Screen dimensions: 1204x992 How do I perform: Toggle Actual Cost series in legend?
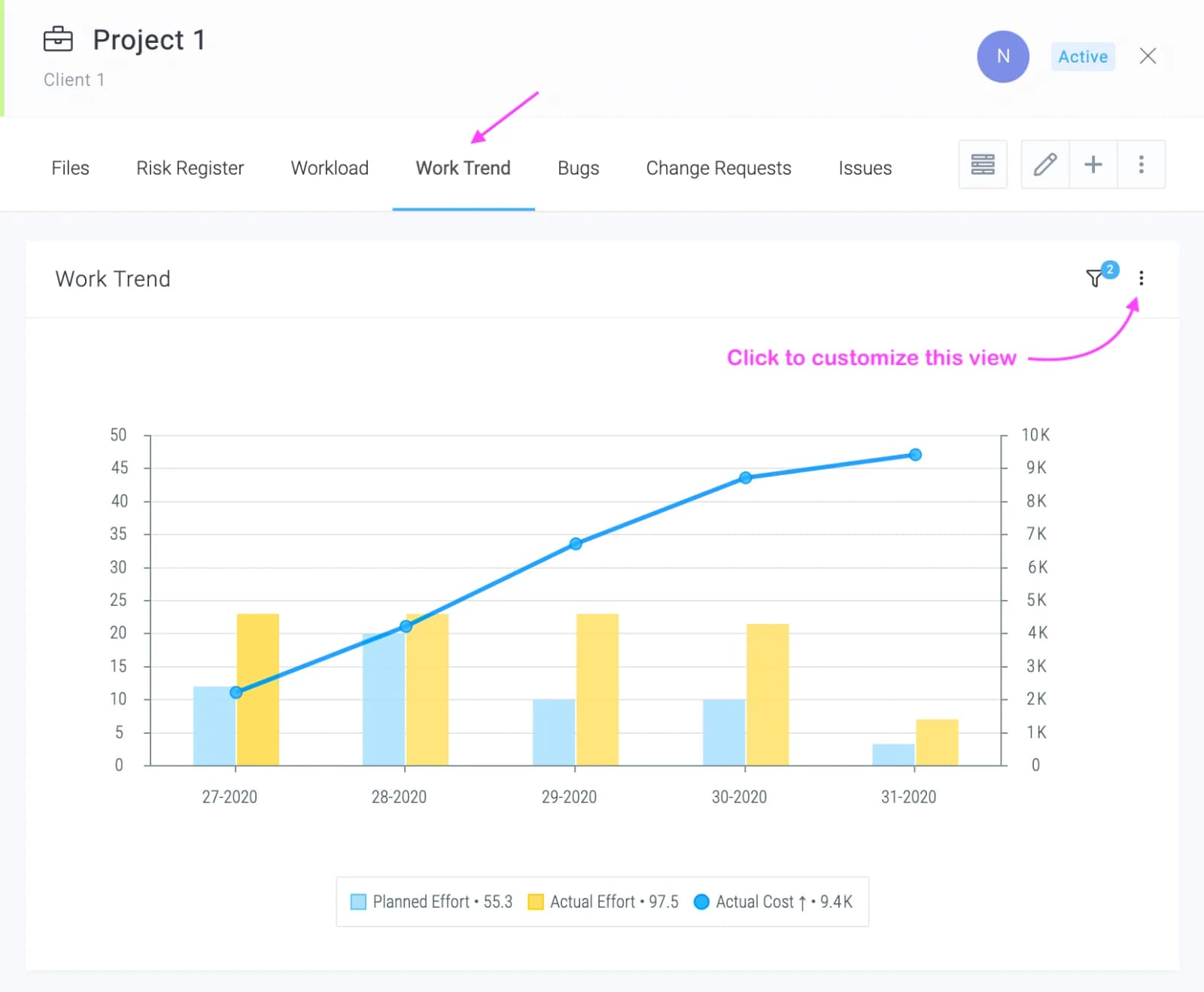click(x=773, y=902)
